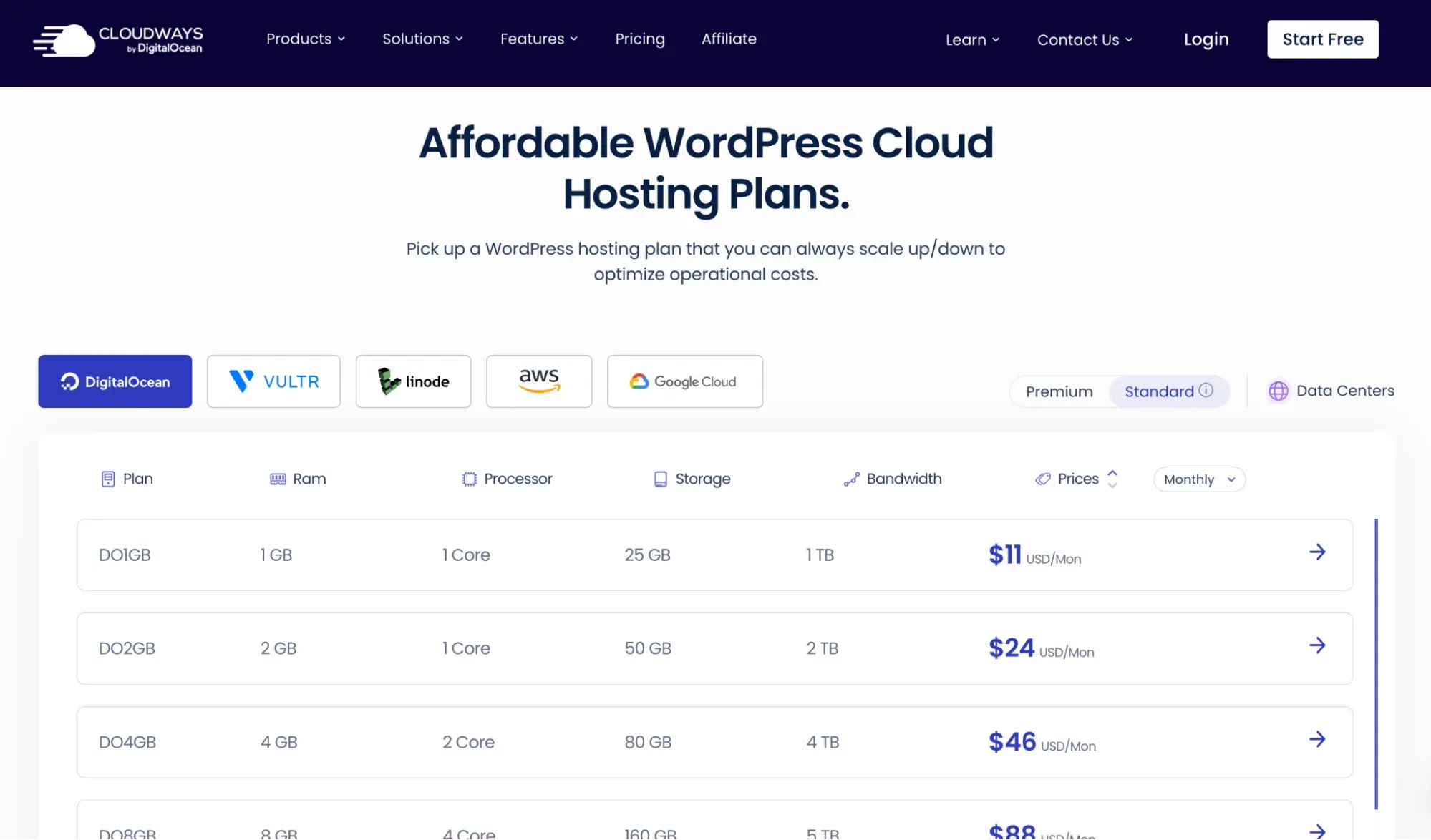Open DO4GB plan arrow
Image resolution: width=1431 pixels, height=840 pixels.
tap(1317, 739)
